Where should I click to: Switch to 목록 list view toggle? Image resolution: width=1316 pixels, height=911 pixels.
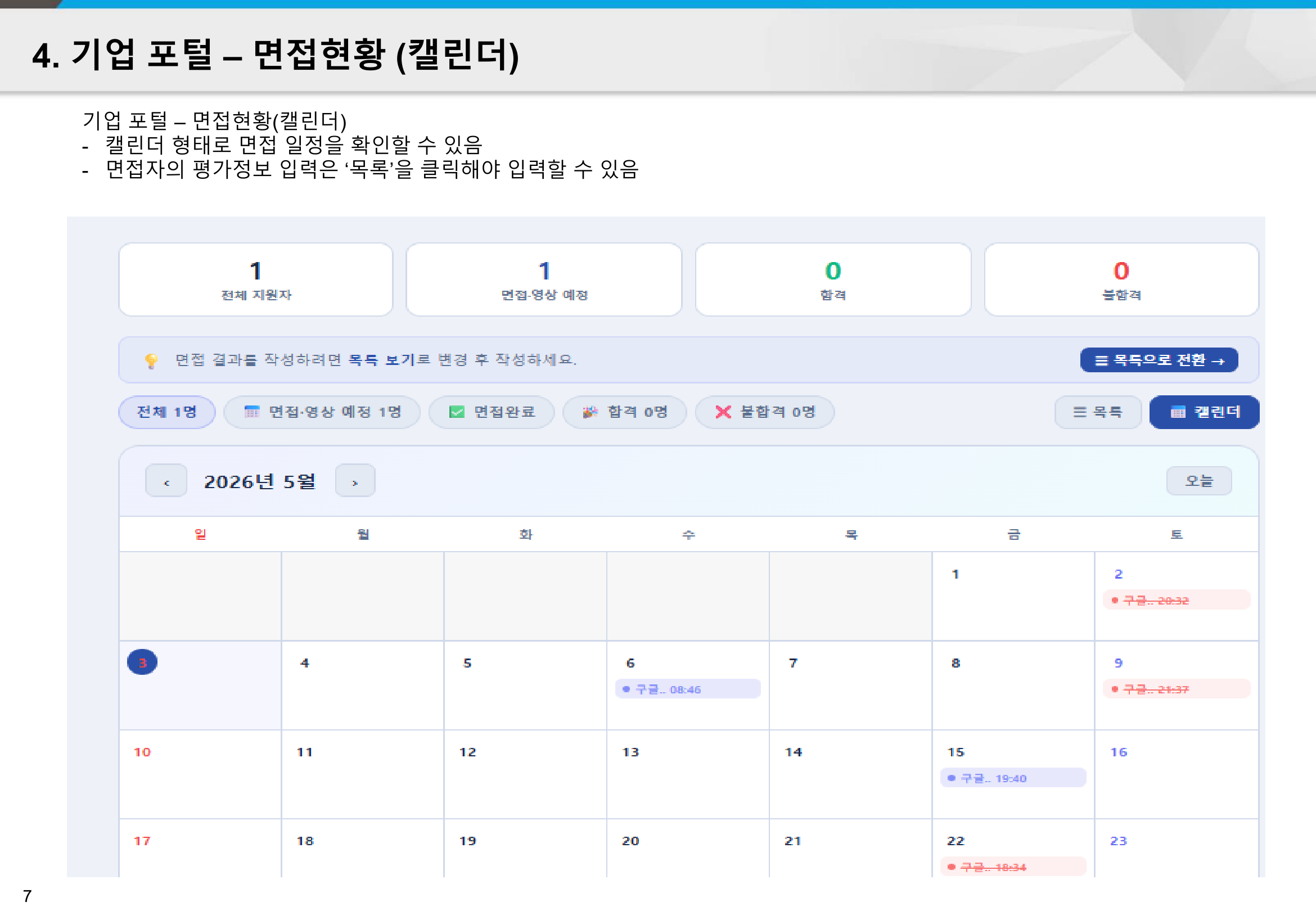click(1098, 412)
